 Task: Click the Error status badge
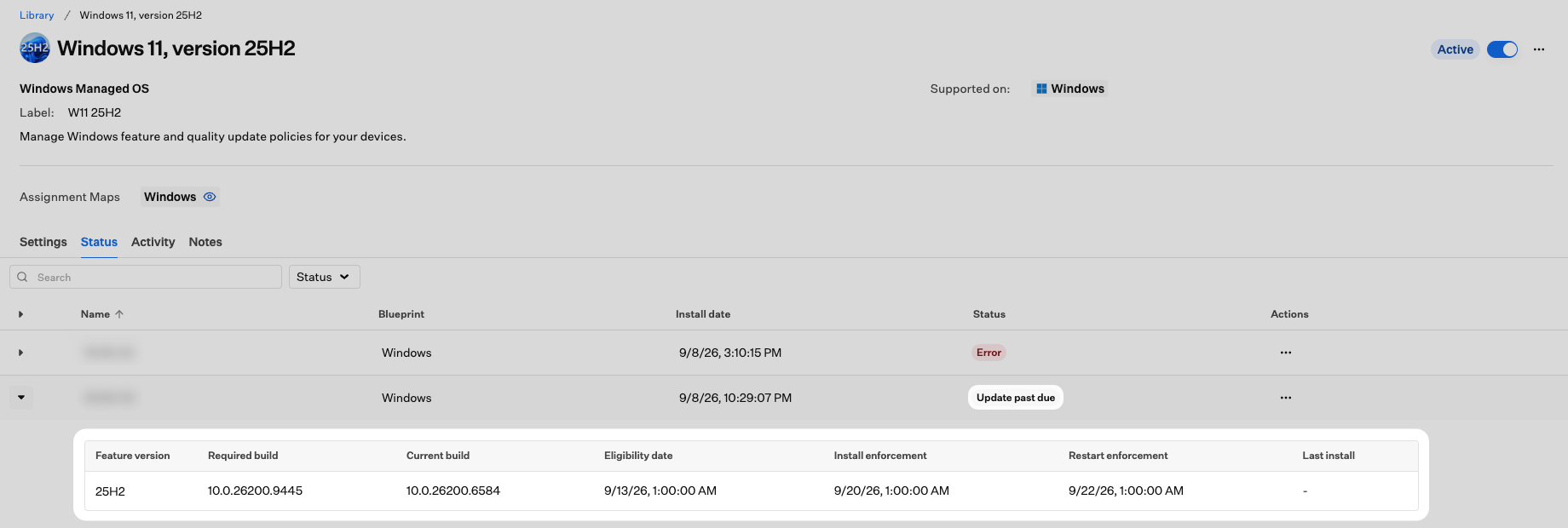pyautogui.click(x=989, y=353)
